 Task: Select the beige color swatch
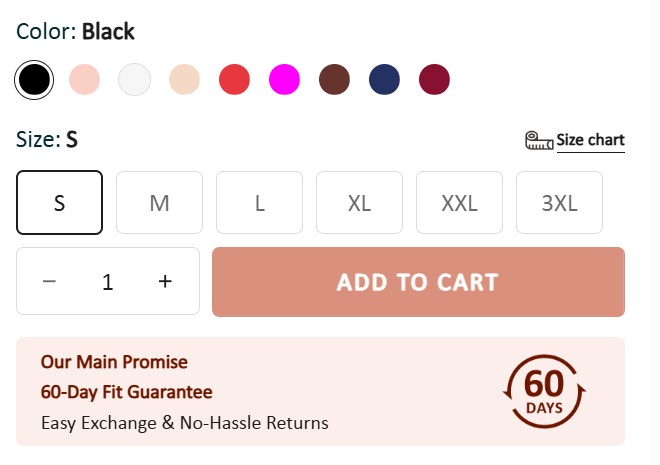[x=184, y=79]
